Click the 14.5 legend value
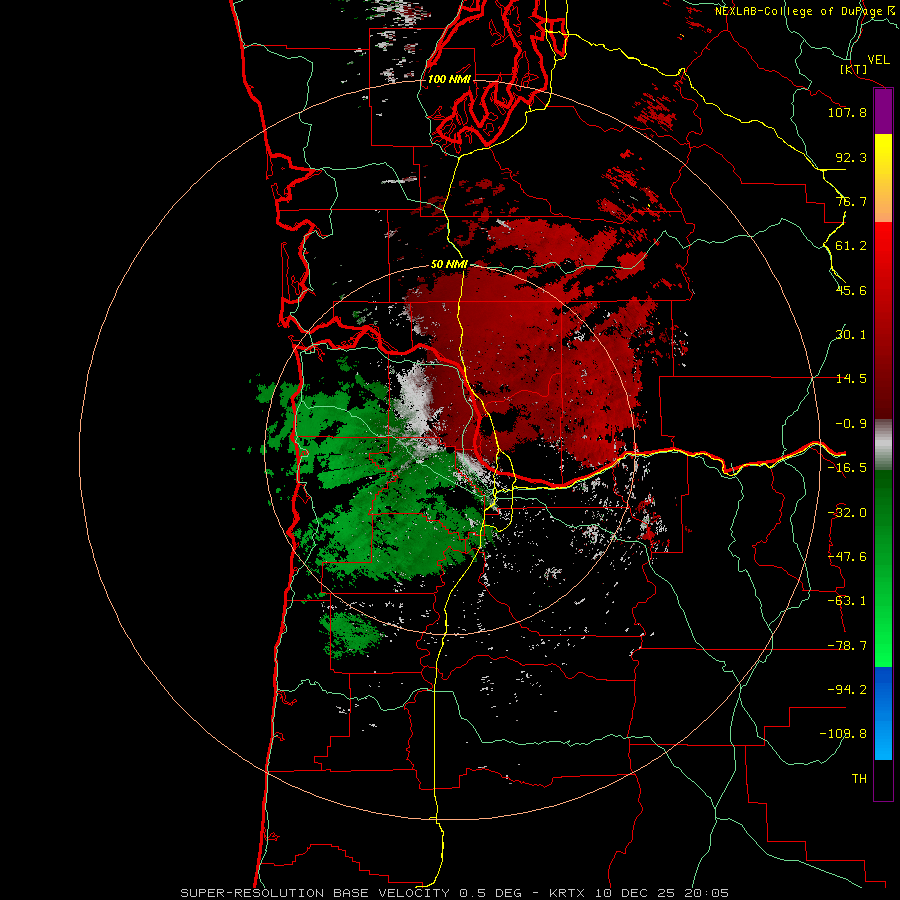The height and width of the screenshot is (900, 900). (x=851, y=379)
